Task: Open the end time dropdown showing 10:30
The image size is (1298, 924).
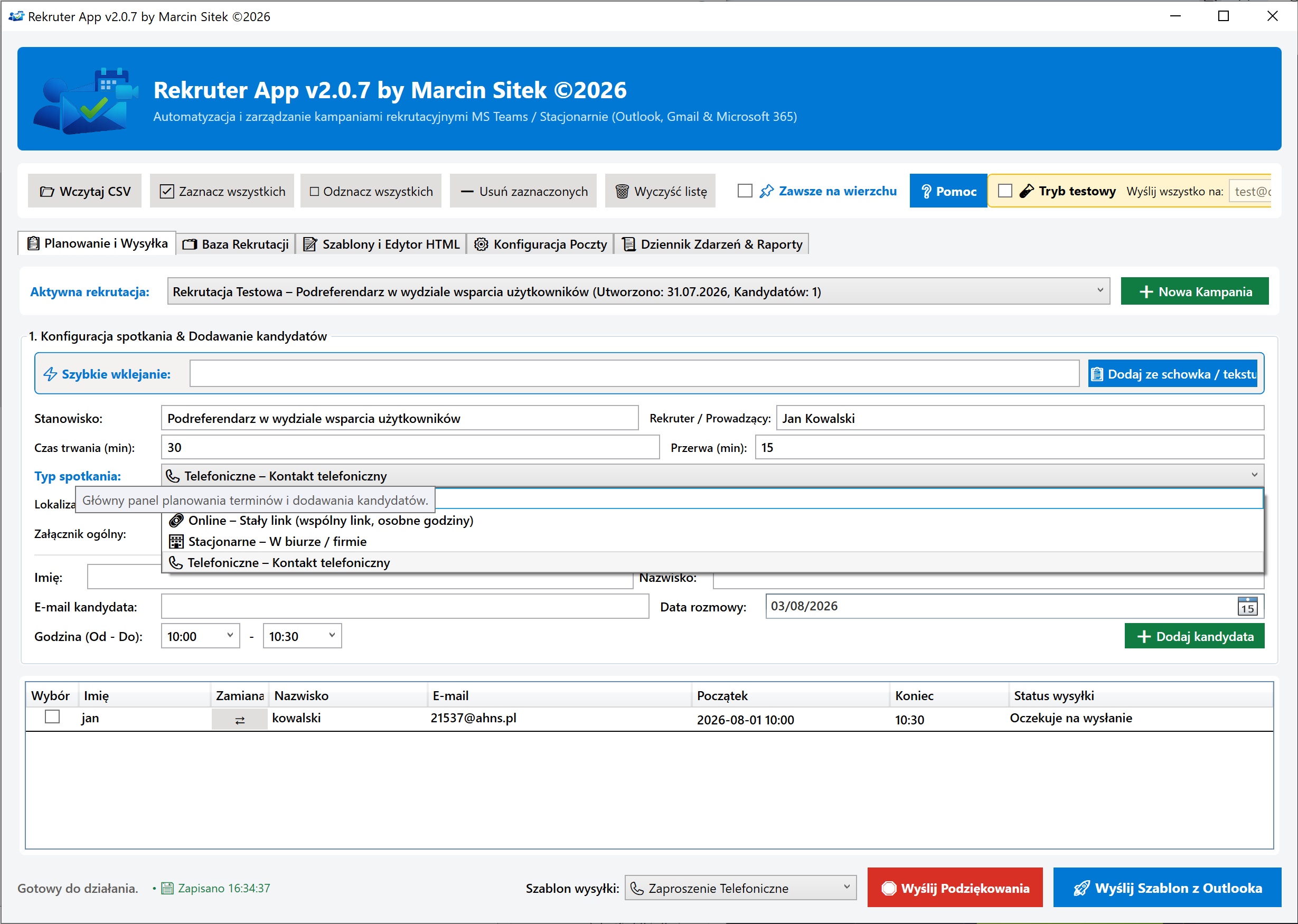Action: tap(332, 636)
